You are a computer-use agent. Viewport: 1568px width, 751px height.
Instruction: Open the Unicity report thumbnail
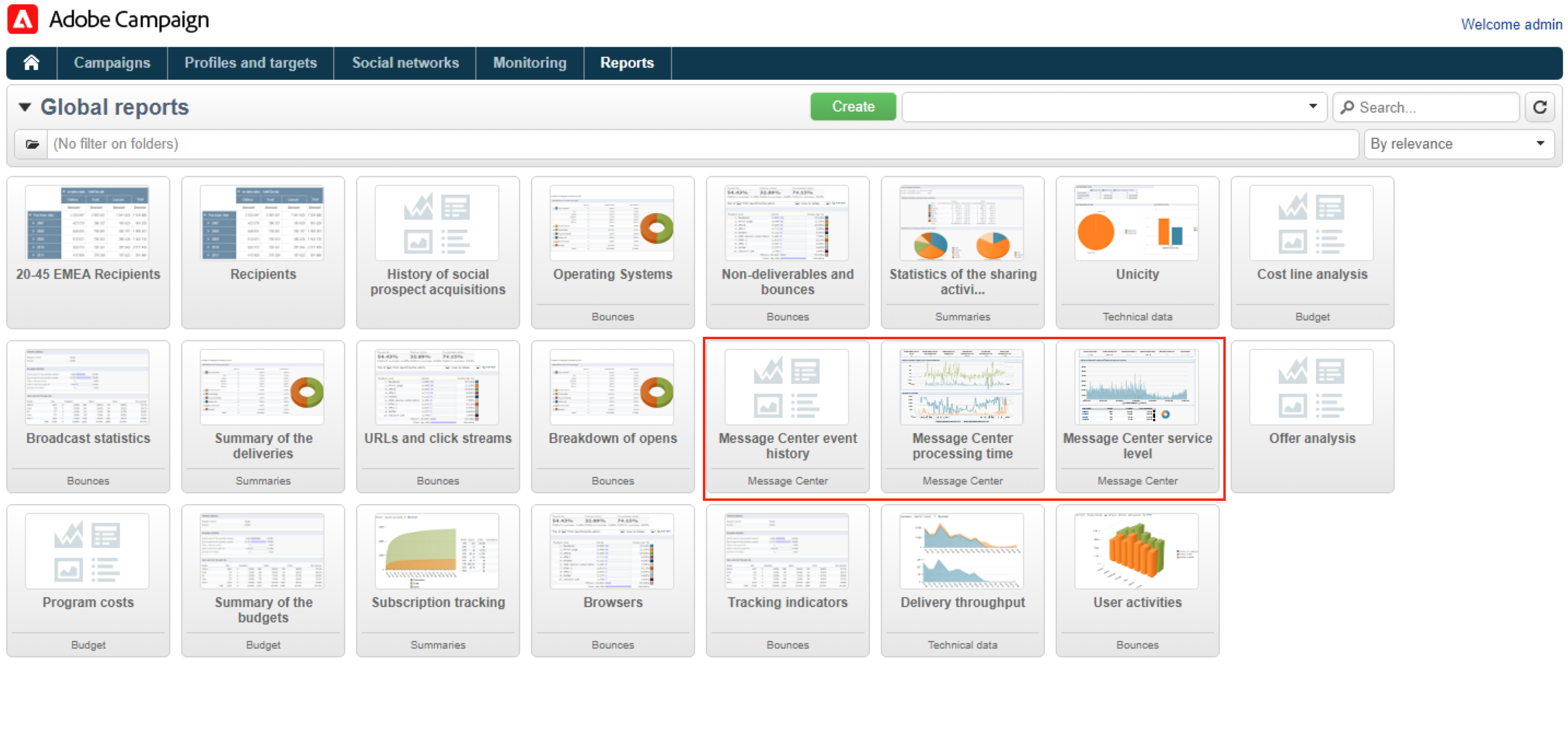[x=1136, y=224]
